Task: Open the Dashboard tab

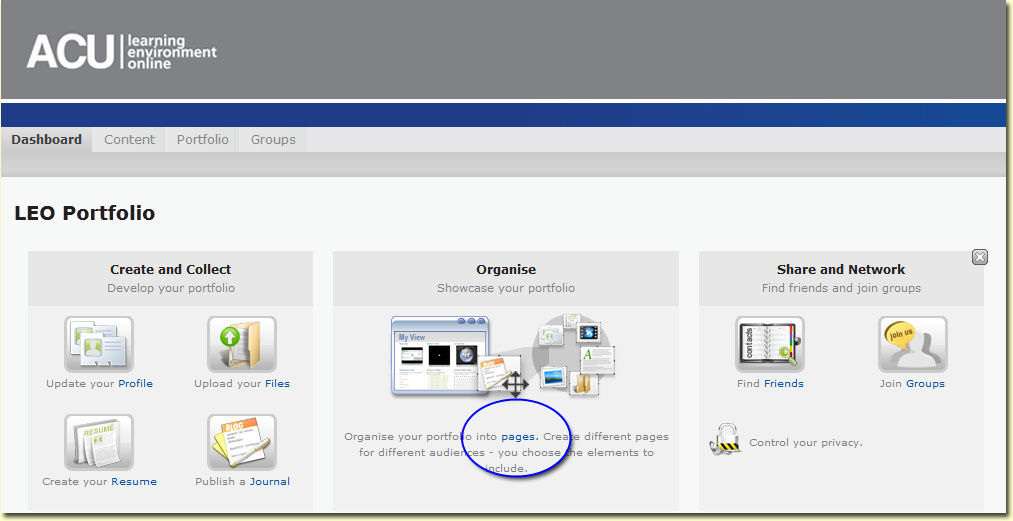Action: pos(46,140)
